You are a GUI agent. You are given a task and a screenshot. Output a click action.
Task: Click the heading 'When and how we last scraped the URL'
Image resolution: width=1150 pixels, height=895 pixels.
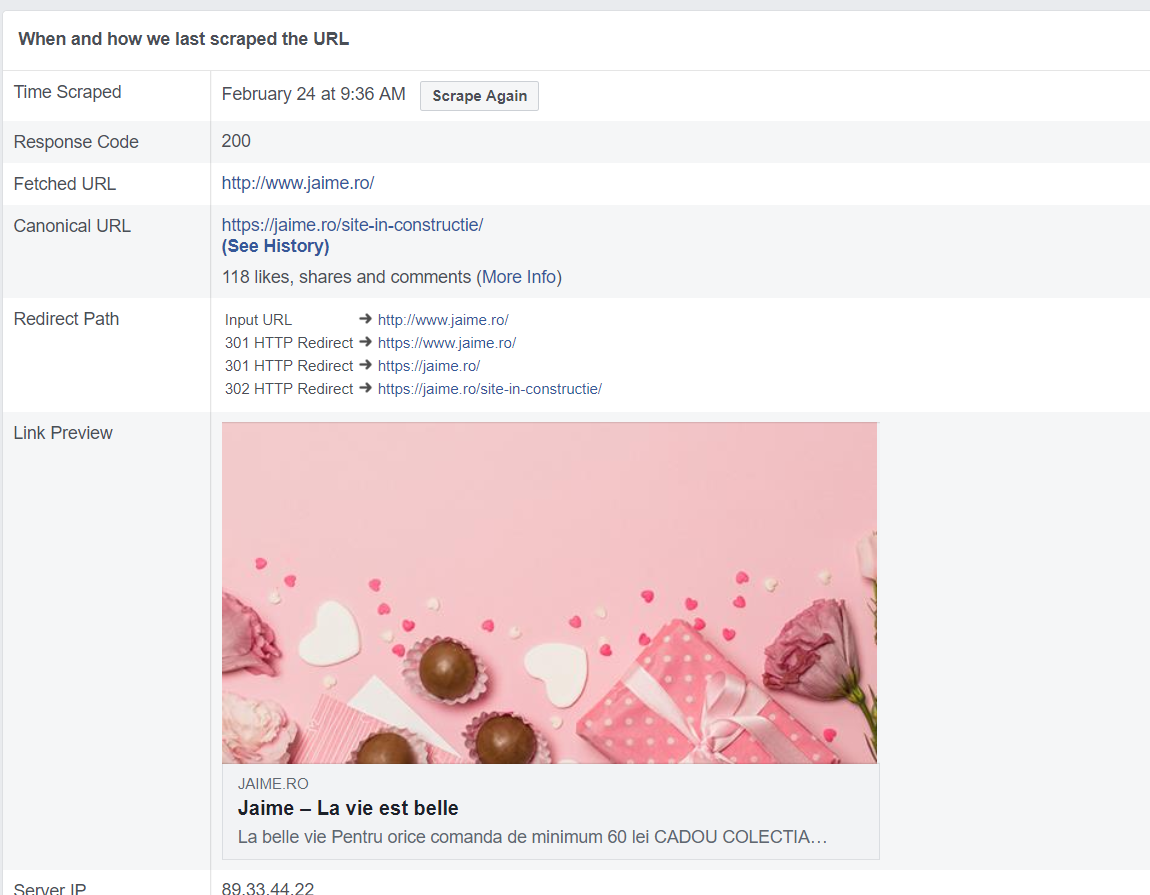(x=183, y=39)
